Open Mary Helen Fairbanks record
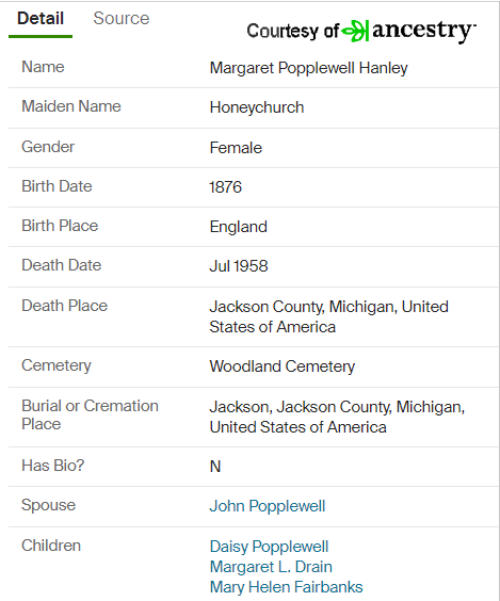Screen dimensions: 500x601 pos(286,587)
